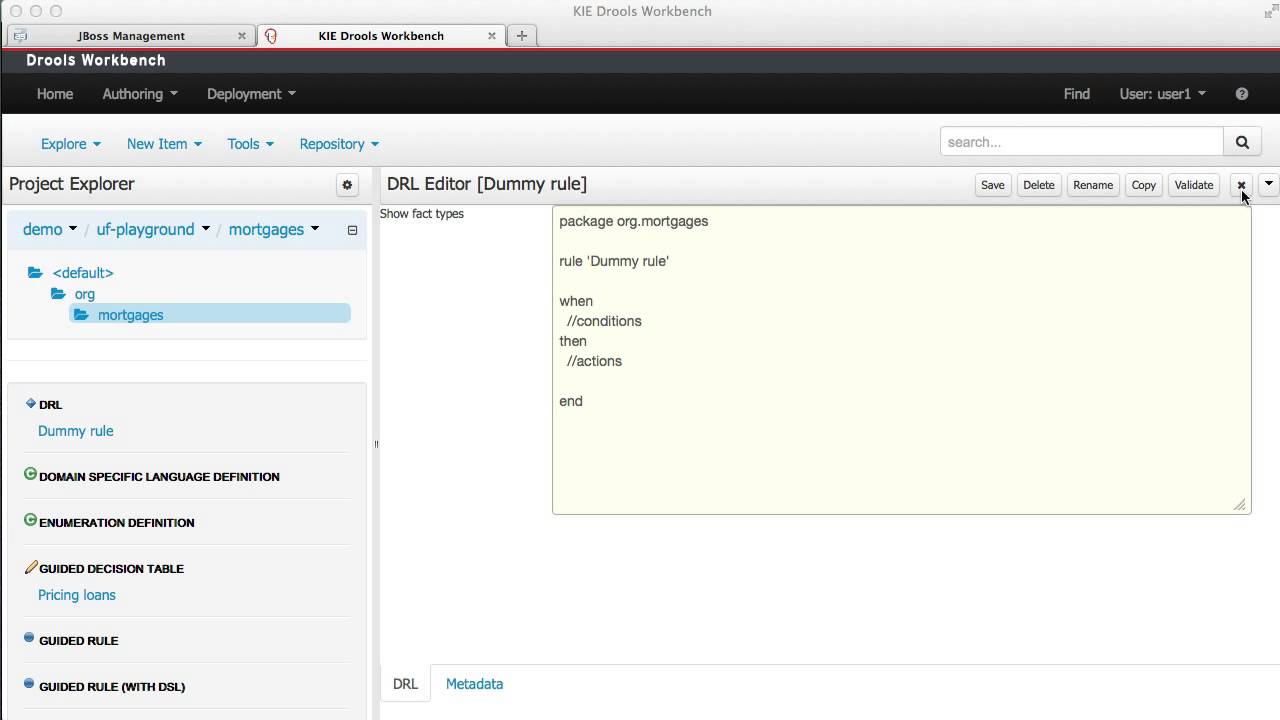The image size is (1280, 720).
Task: Click the <default> folder icon
Action: click(36, 272)
